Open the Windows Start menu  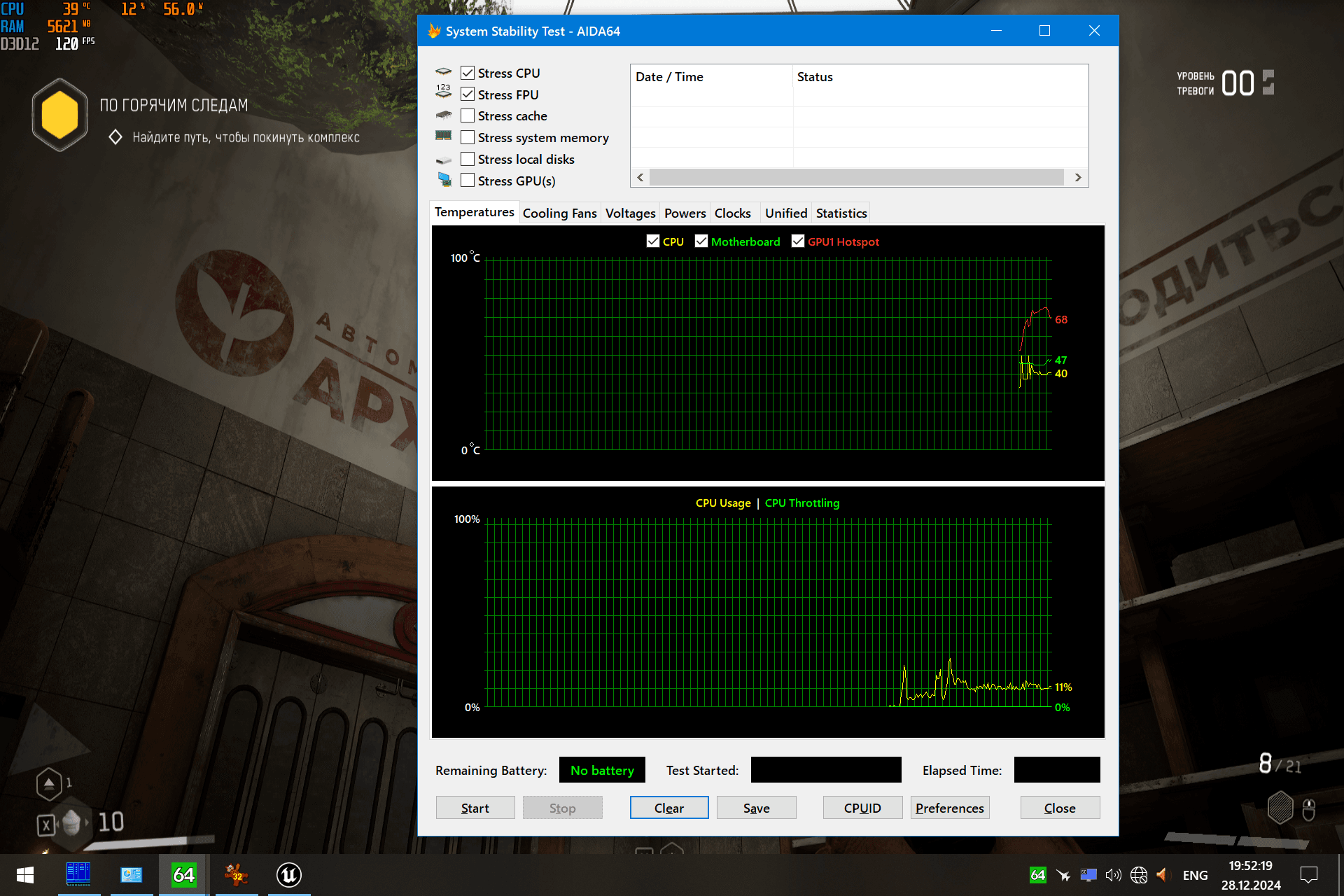25,875
